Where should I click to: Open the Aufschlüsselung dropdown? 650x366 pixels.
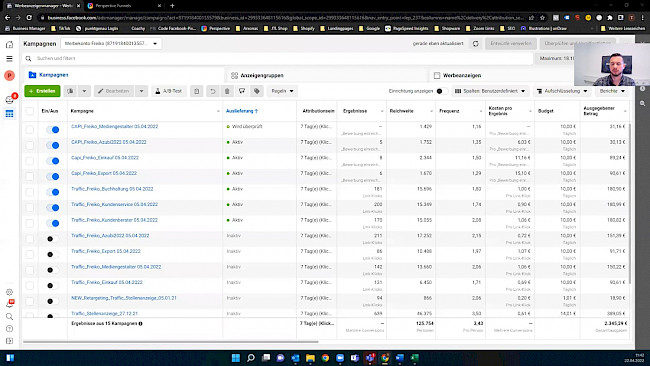[562, 91]
